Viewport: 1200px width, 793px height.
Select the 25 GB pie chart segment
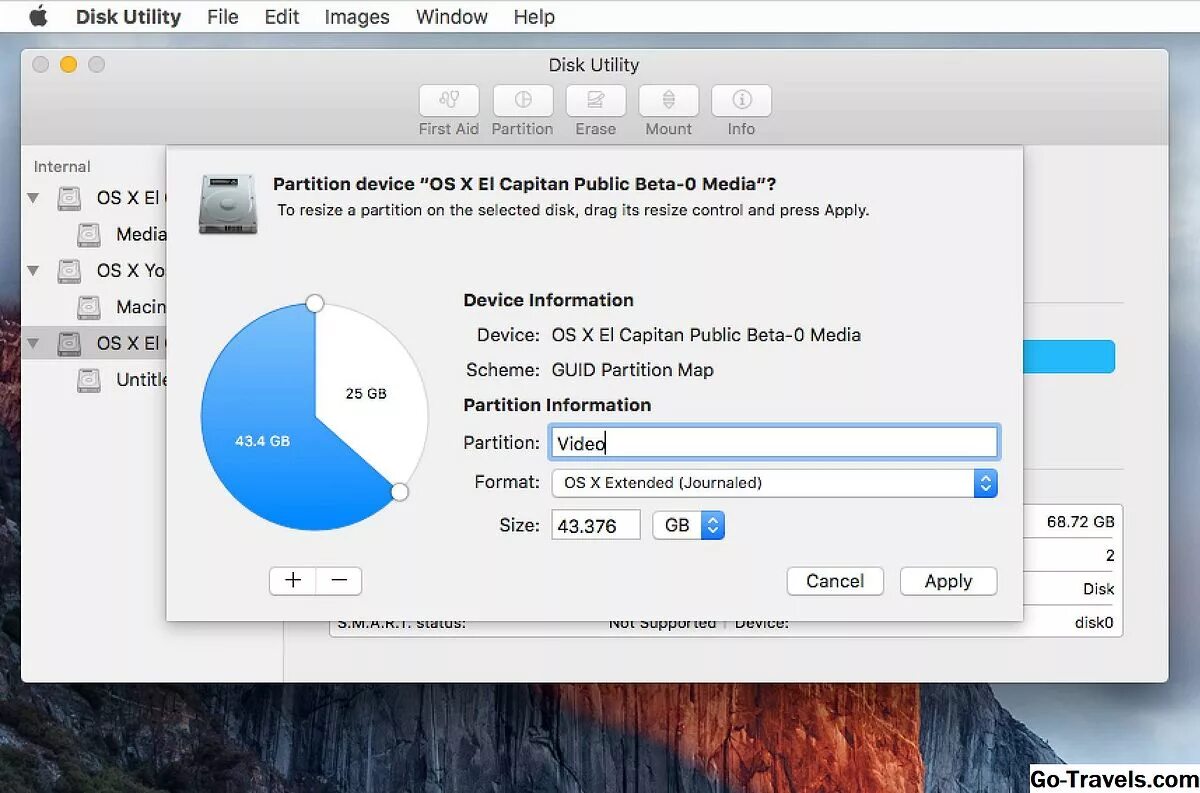tap(365, 394)
